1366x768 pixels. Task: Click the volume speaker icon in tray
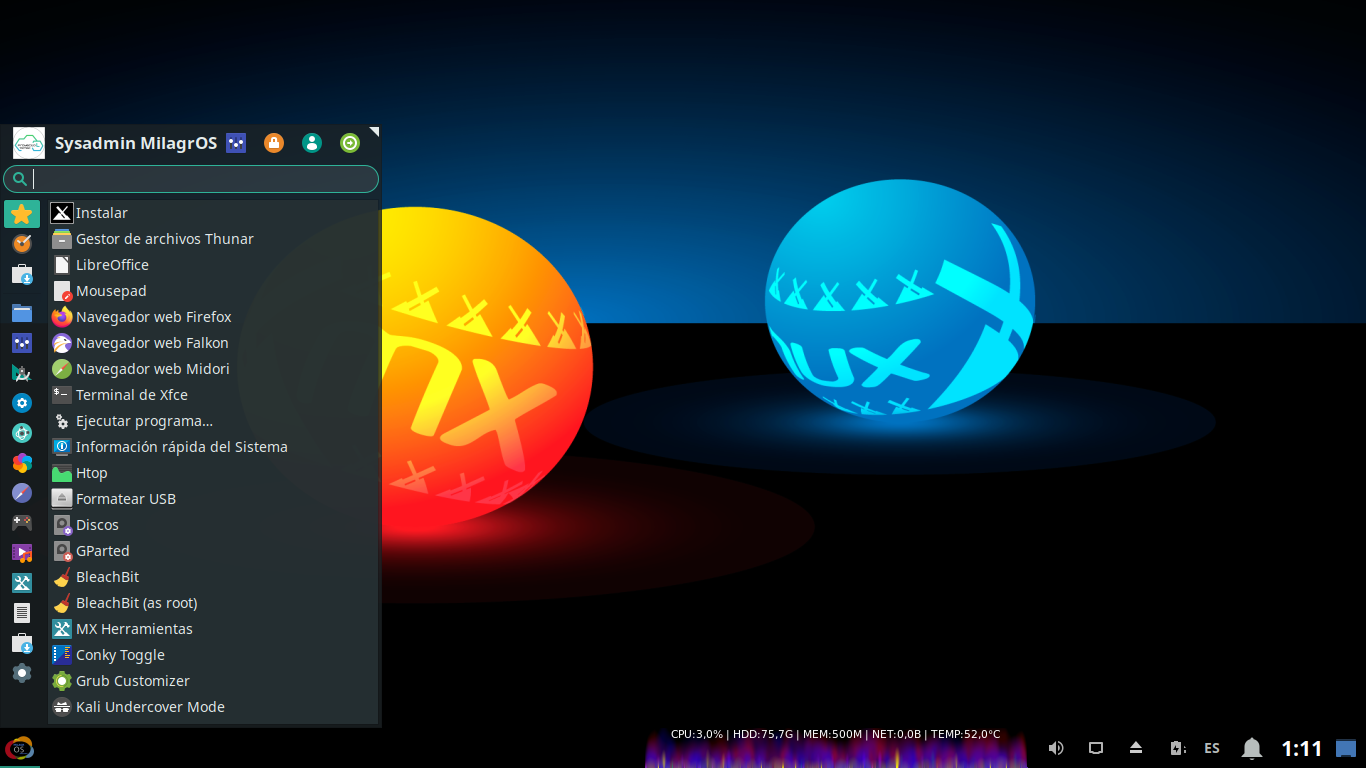pyautogui.click(x=1056, y=748)
